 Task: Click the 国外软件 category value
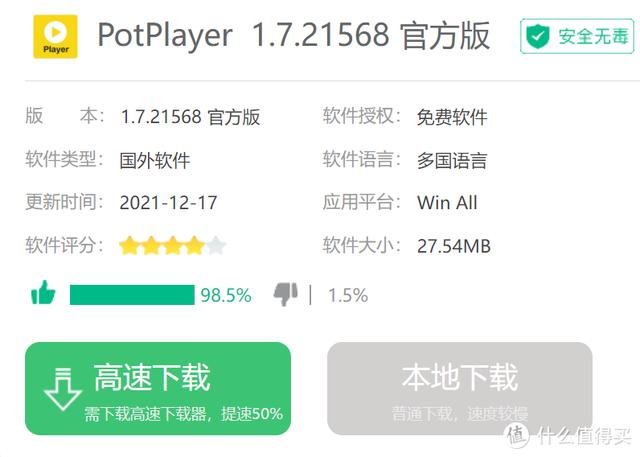click(155, 160)
